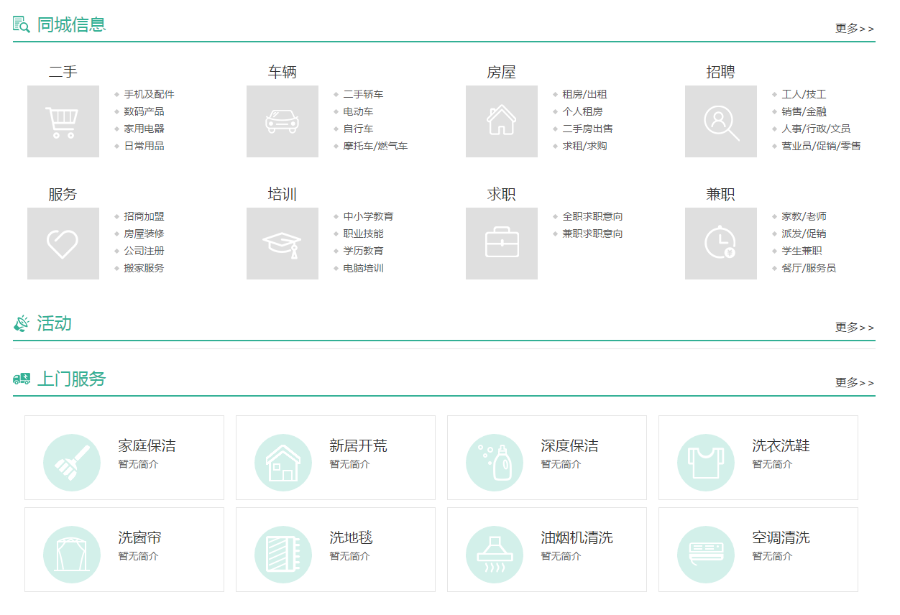
Task: Open 更多 beside 同城信息
Action: [x=853, y=29]
